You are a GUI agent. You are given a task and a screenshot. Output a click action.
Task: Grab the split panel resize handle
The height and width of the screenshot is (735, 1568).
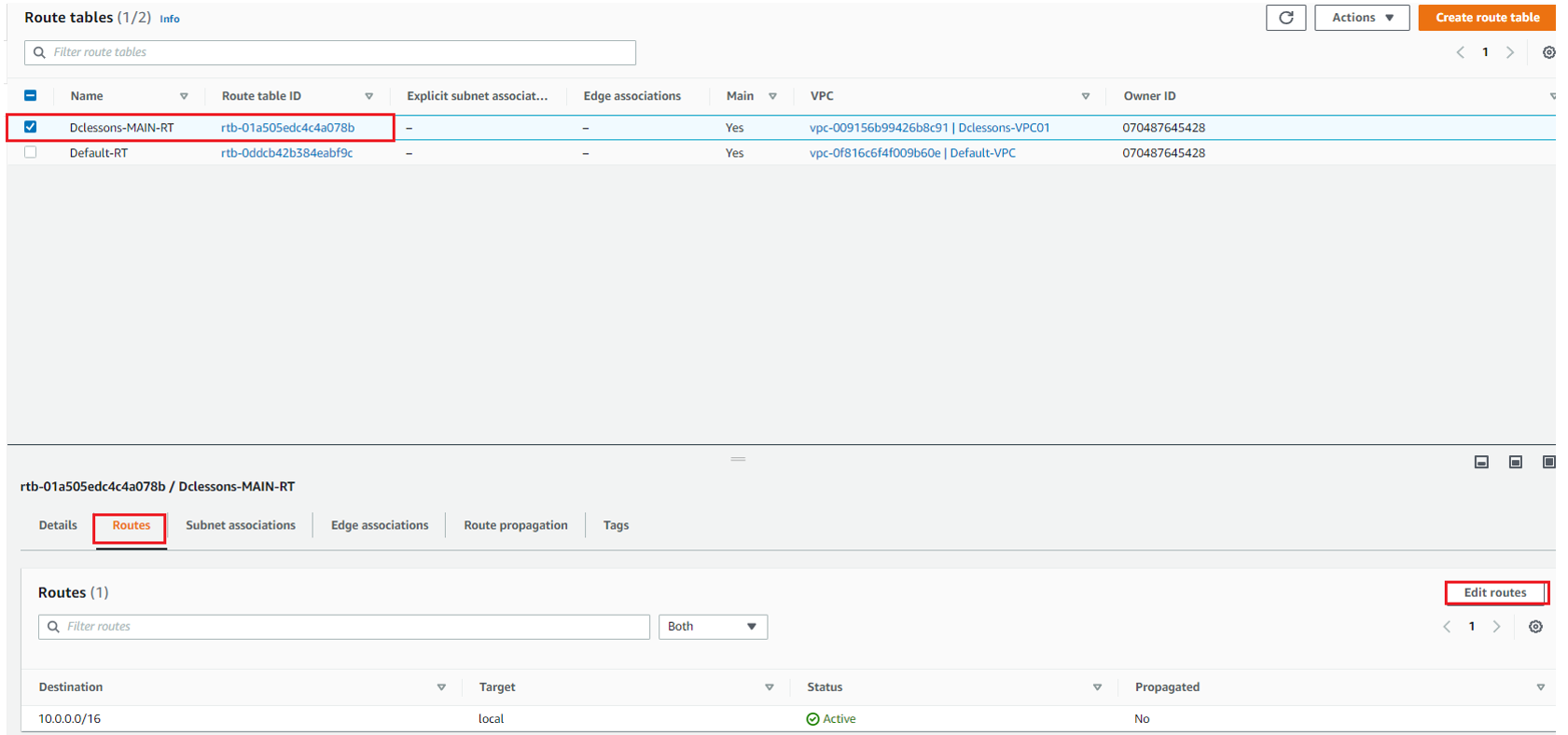pos(738,459)
